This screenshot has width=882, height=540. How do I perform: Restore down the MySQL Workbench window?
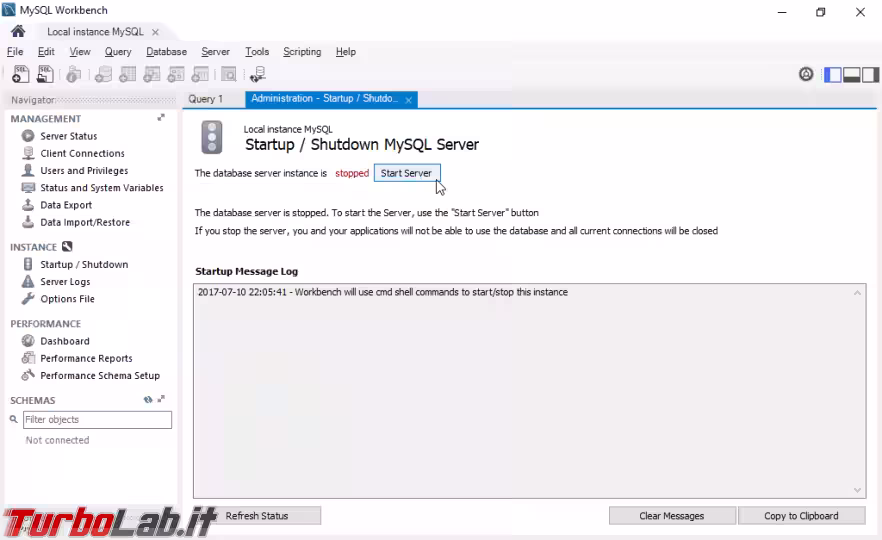(x=821, y=12)
